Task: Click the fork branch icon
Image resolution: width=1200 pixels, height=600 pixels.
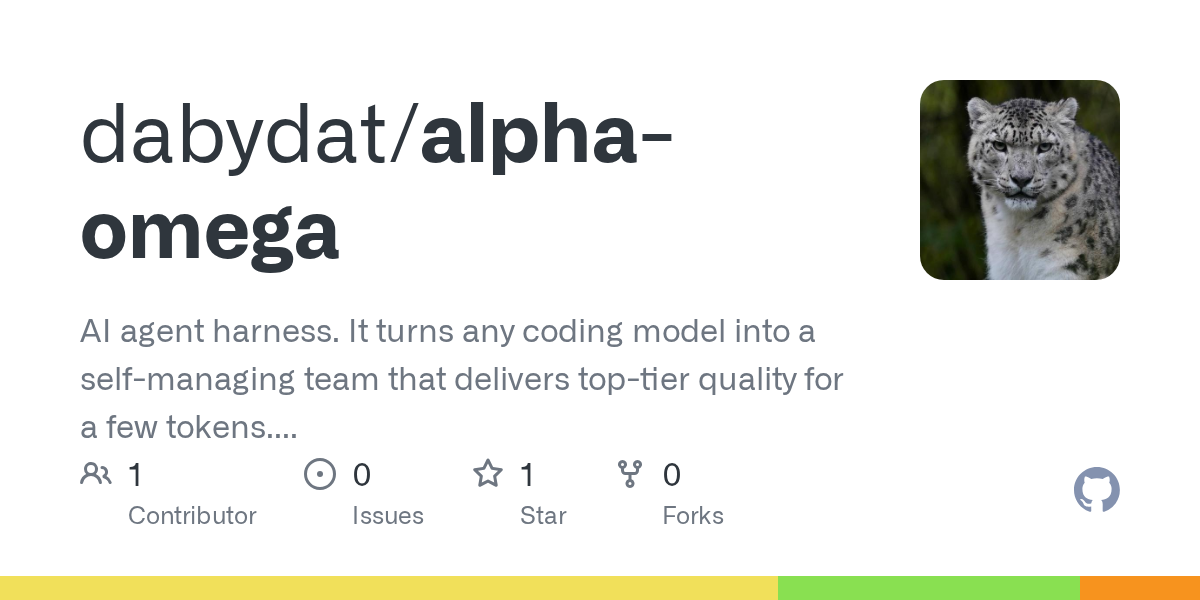Action: (630, 474)
